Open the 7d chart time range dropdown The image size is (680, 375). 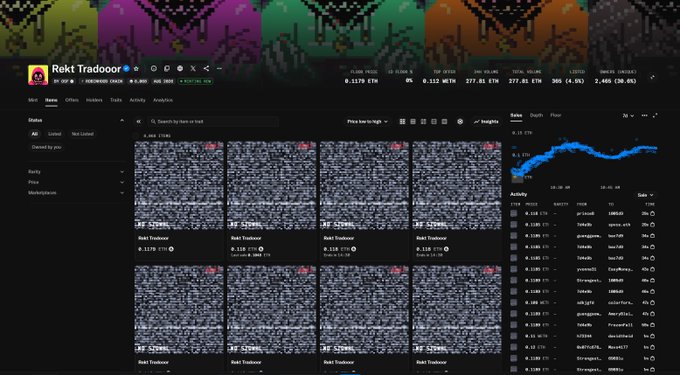pyautogui.click(x=628, y=116)
